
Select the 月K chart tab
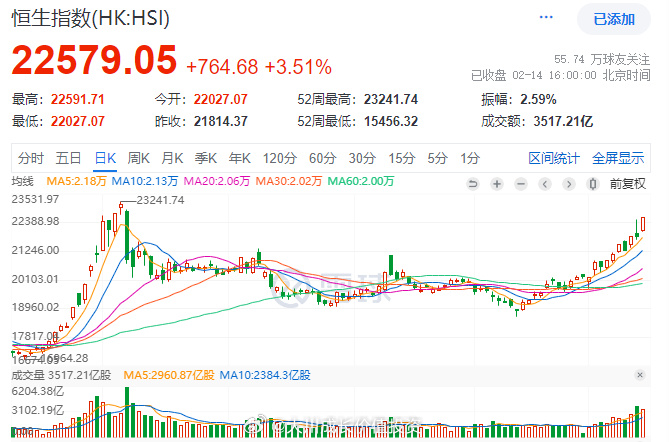tap(172, 158)
